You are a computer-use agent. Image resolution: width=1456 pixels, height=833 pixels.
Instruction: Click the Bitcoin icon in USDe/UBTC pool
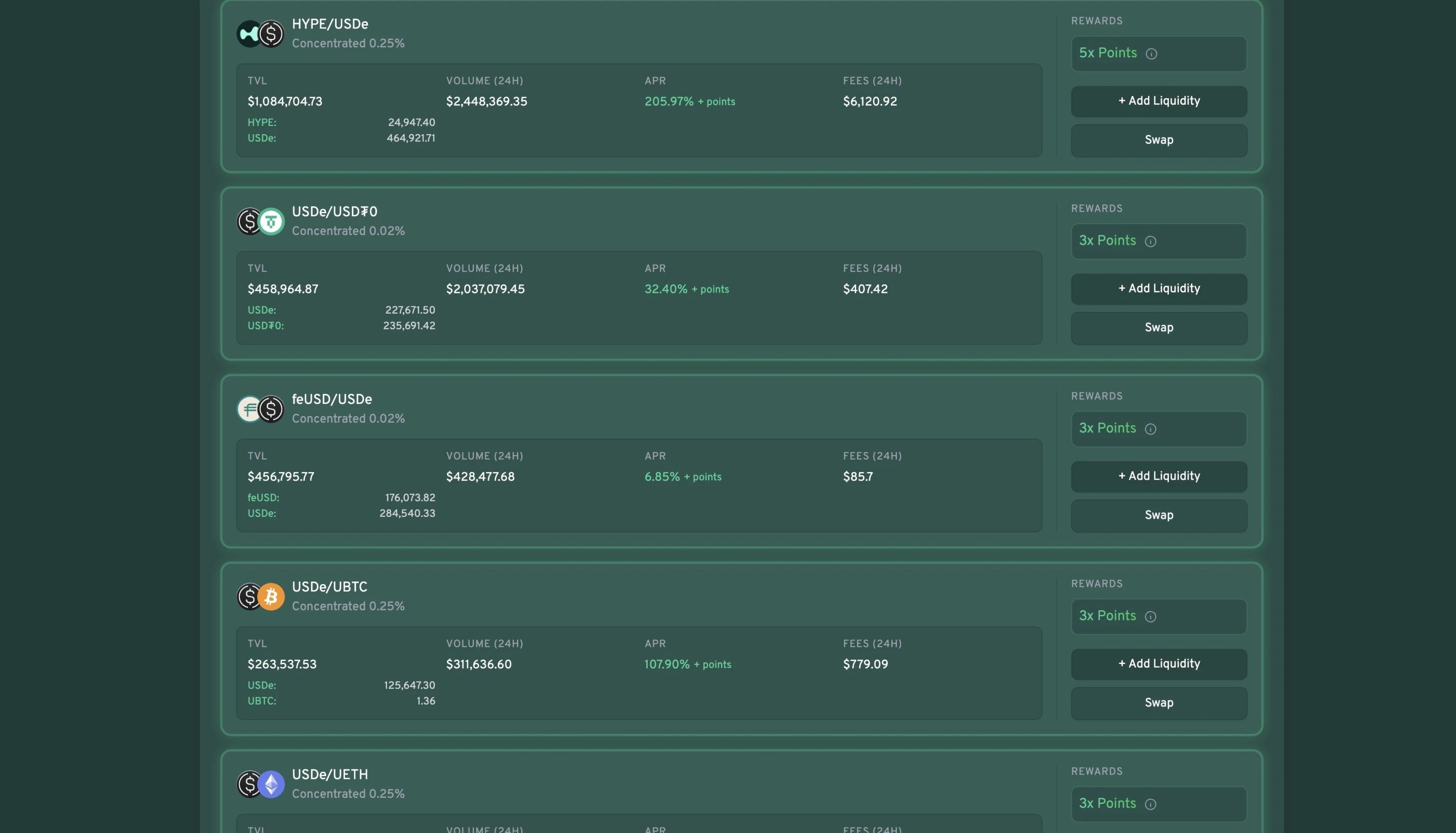click(x=271, y=597)
